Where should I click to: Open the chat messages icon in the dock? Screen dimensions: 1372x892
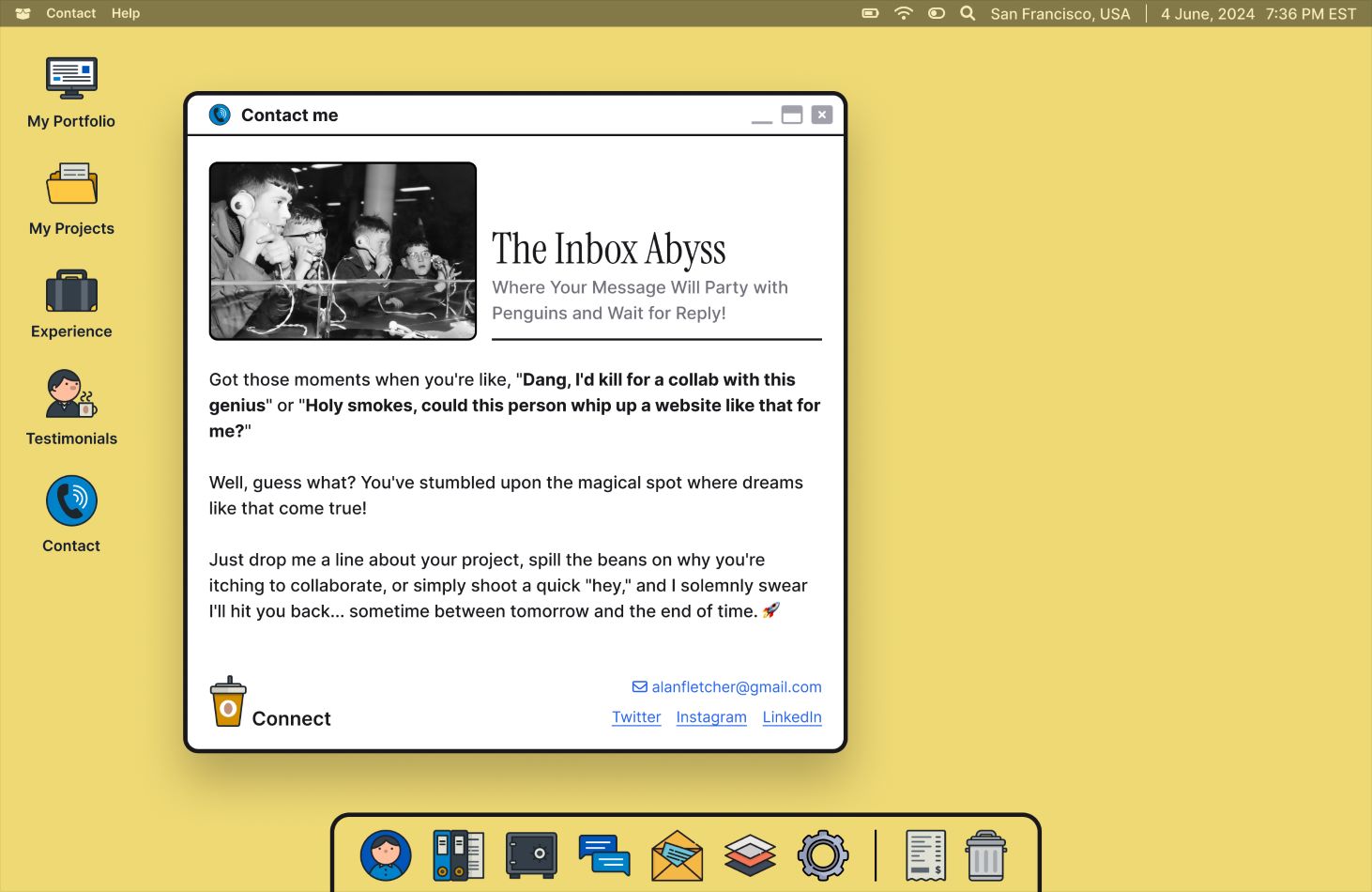tap(604, 855)
